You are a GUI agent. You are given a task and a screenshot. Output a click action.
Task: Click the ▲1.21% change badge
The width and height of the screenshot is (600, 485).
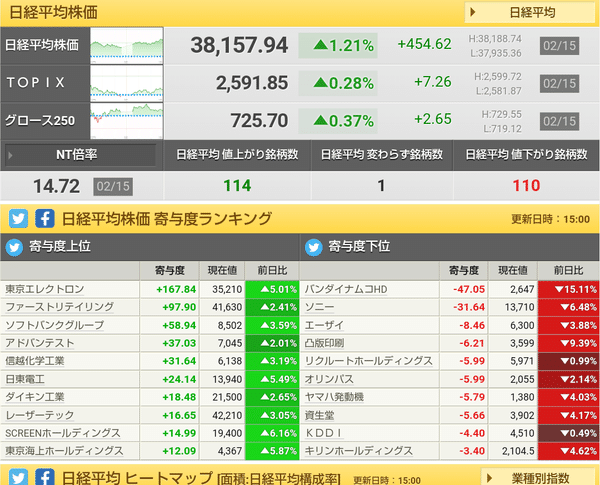click(x=338, y=46)
